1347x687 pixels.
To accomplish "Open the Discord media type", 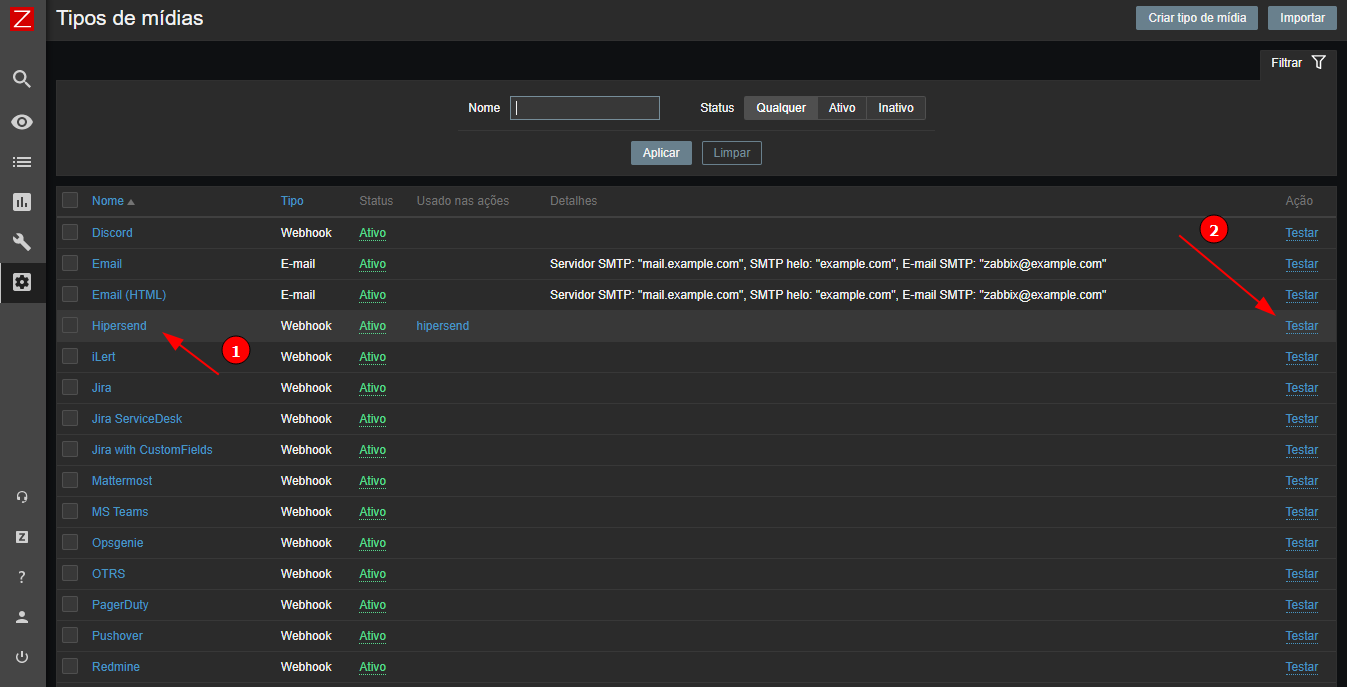I will pyautogui.click(x=112, y=233).
